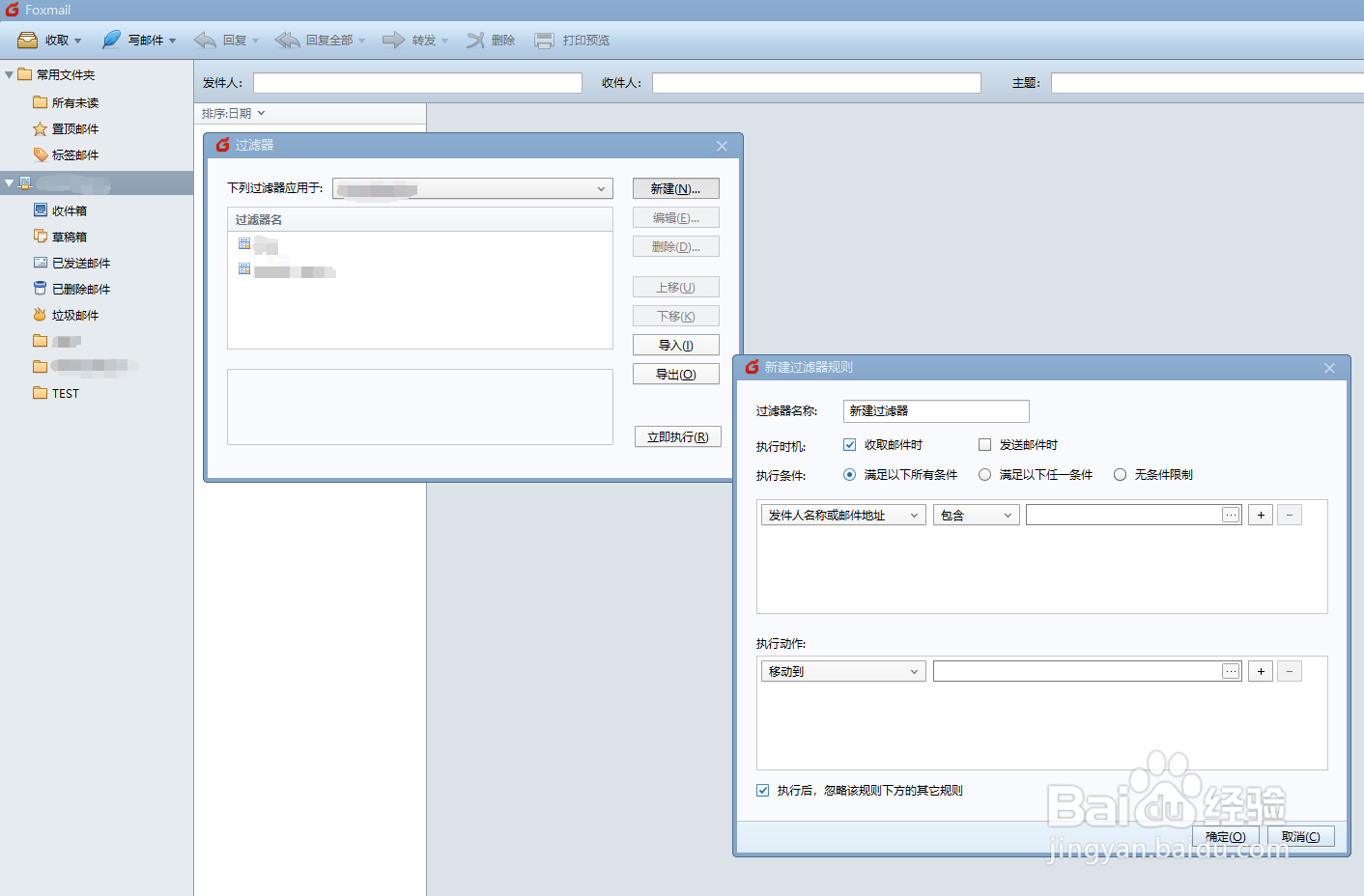Click the 回复全部 (Reply All) icon
The width and height of the screenshot is (1364, 896).
click(x=287, y=40)
